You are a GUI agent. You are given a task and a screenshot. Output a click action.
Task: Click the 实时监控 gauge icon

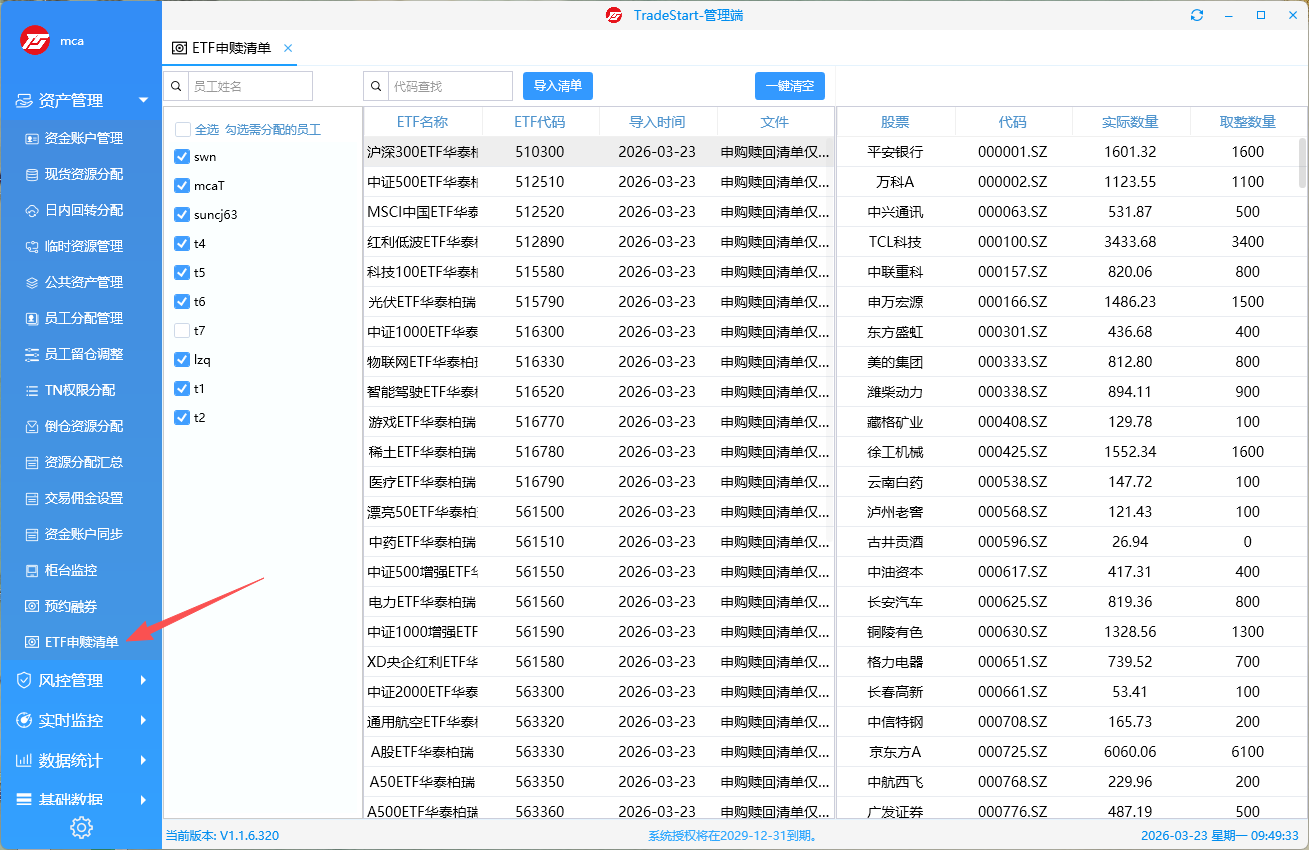tap(23, 720)
